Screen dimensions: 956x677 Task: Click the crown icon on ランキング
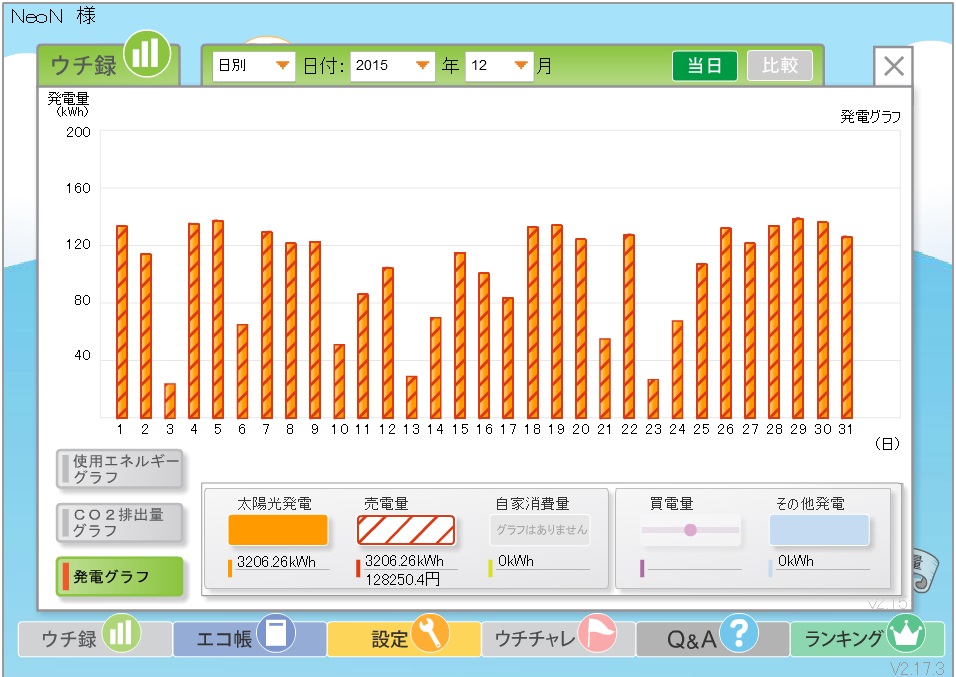point(906,633)
